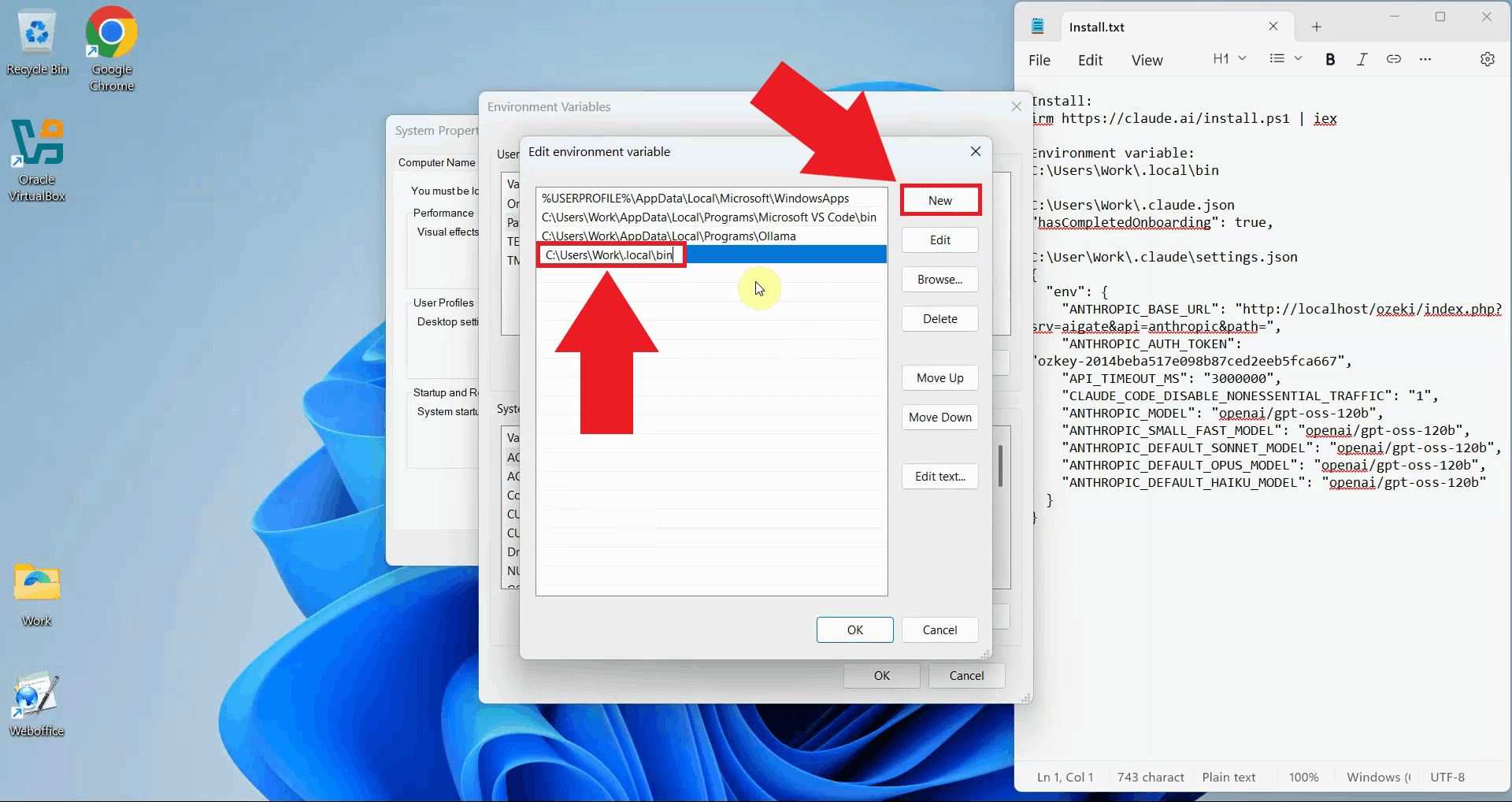The height and width of the screenshot is (802, 1512).
Task: Apply italic formatting in Notepad
Action: point(1362,59)
